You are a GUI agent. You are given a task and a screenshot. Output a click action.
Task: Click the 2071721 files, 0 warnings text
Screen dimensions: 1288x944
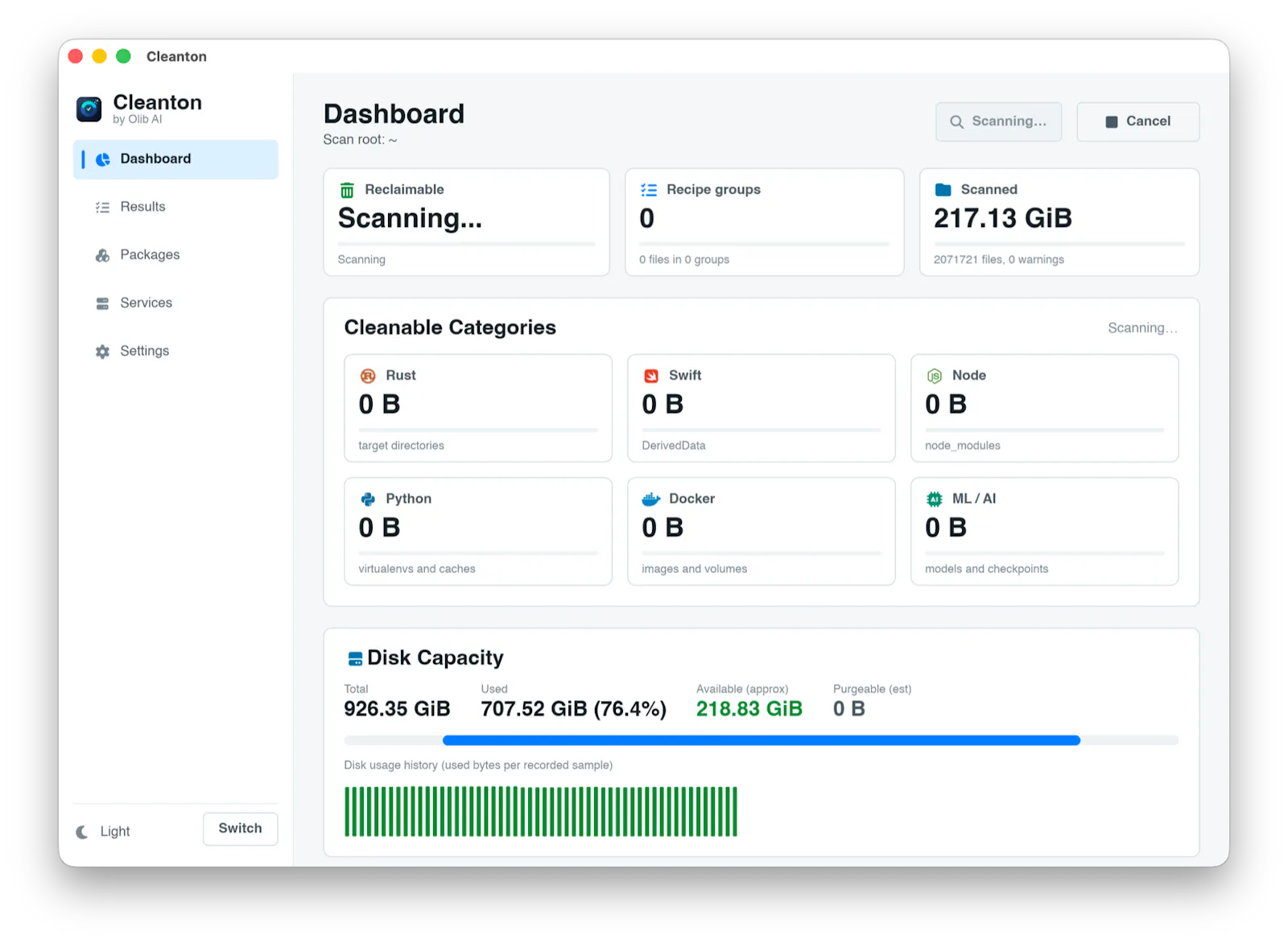(998, 259)
